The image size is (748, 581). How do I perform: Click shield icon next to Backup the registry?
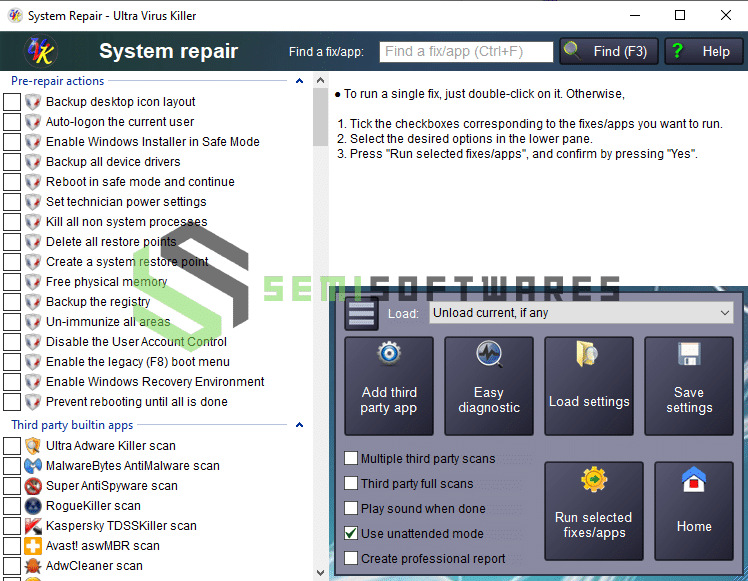tap(33, 302)
